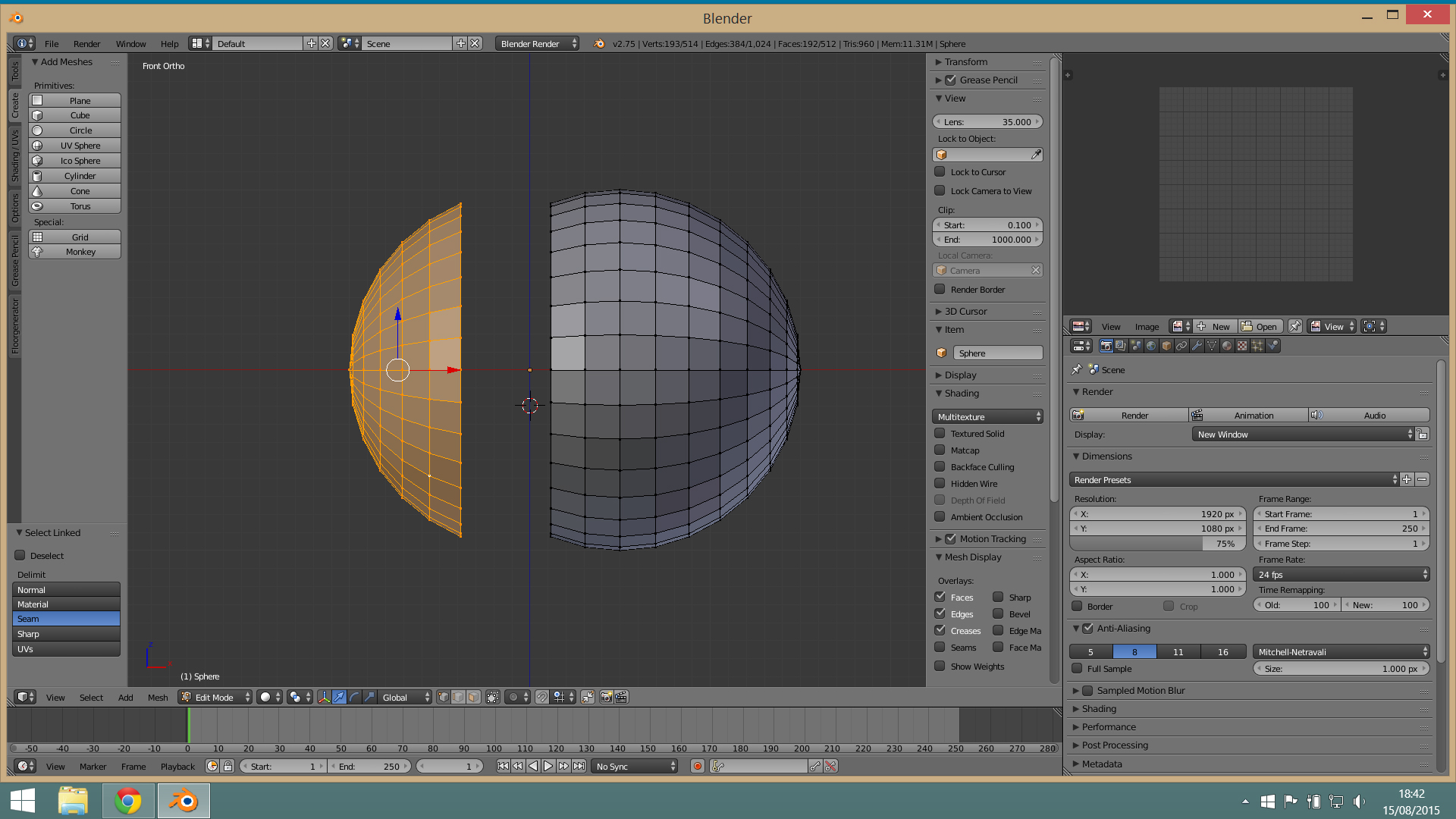
Task: Open the Mesh menu in viewport header
Action: 158,698
